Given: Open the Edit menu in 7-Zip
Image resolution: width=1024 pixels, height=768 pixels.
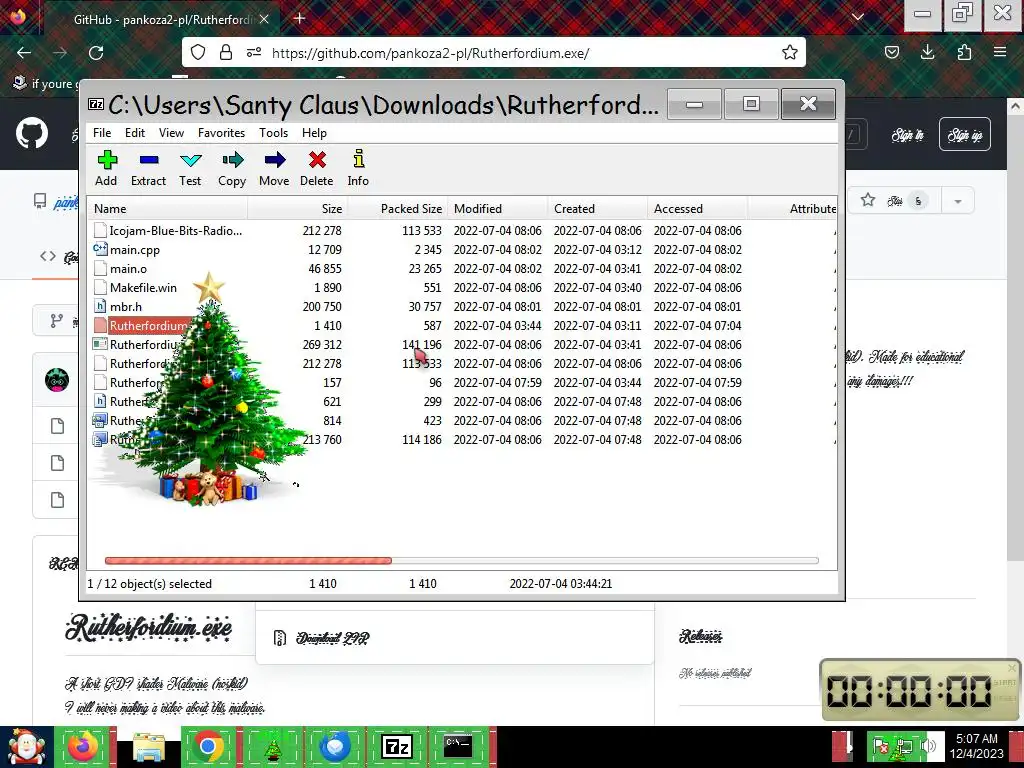Looking at the screenshot, I should pyautogui.click(x=135, y=133).
